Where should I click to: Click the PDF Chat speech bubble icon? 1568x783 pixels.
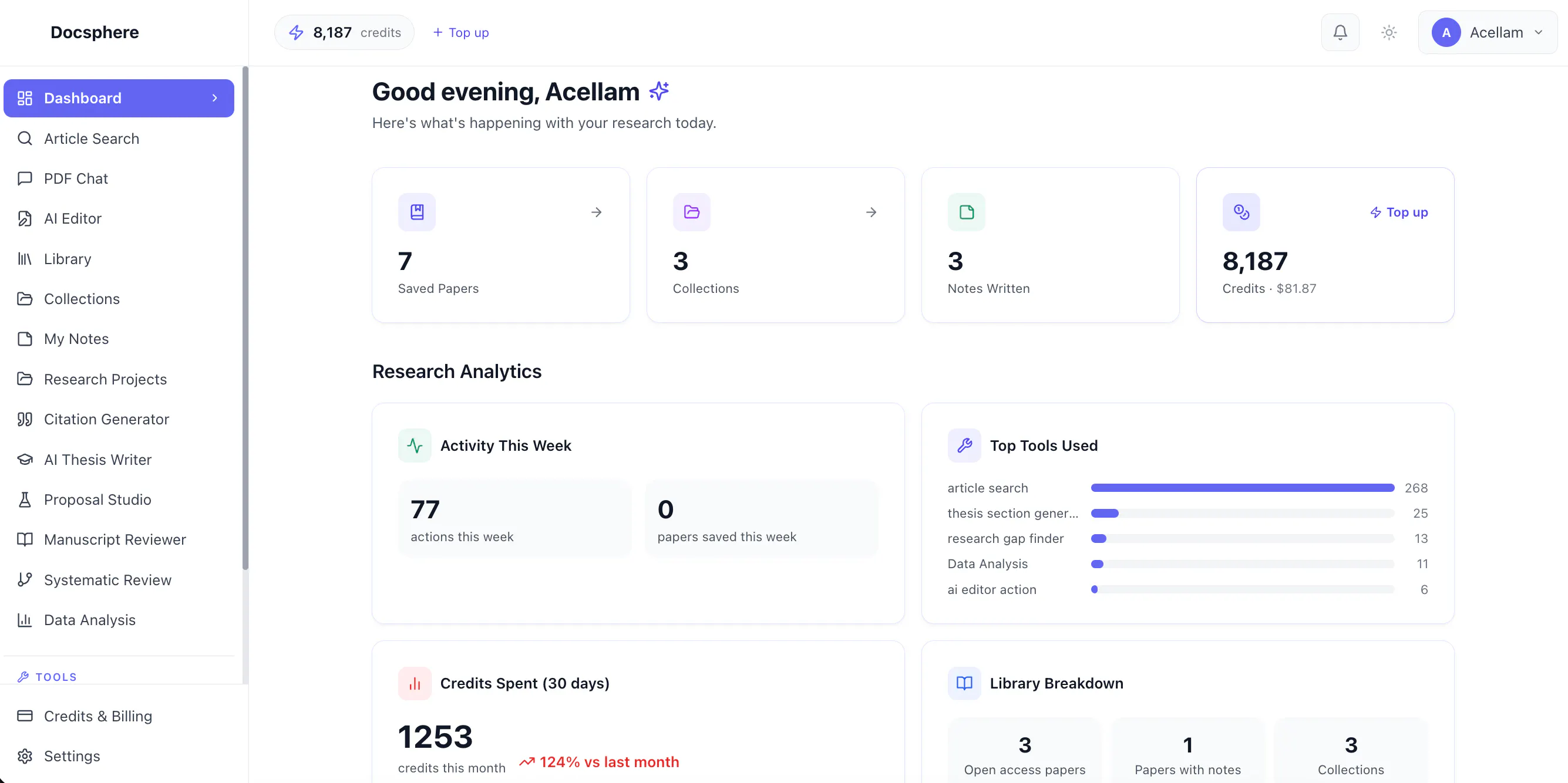[x=25, y=178]
